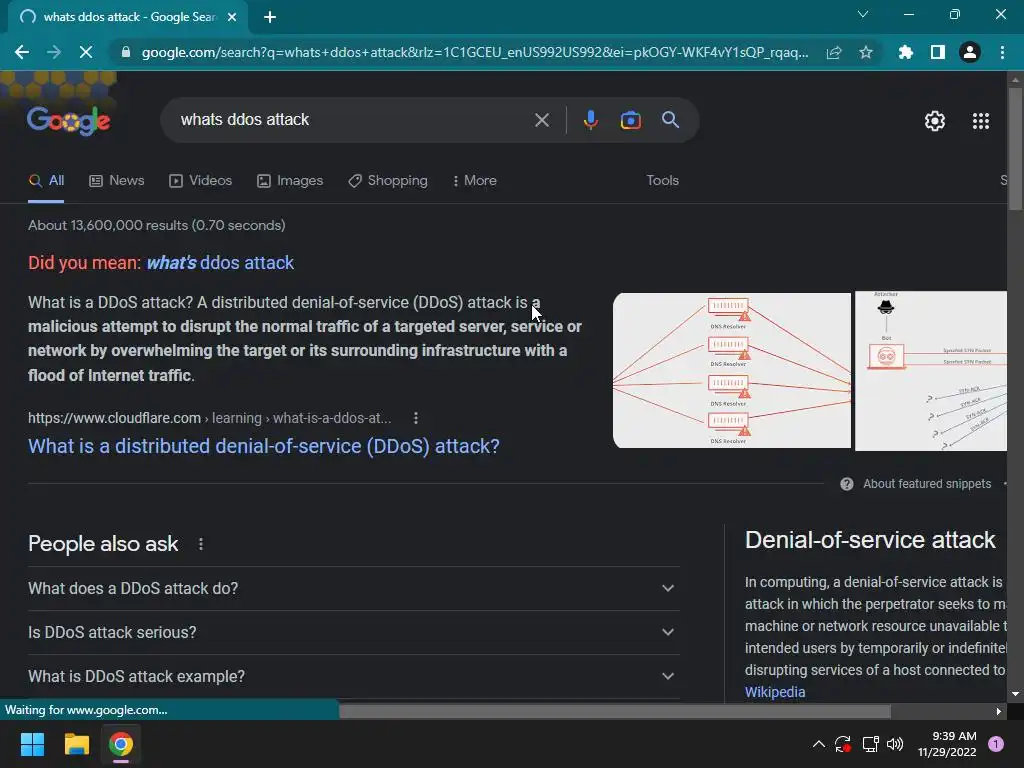Open the volume speaker tray icon
The height and width of the screenshot is (768, 1024).
895,744
